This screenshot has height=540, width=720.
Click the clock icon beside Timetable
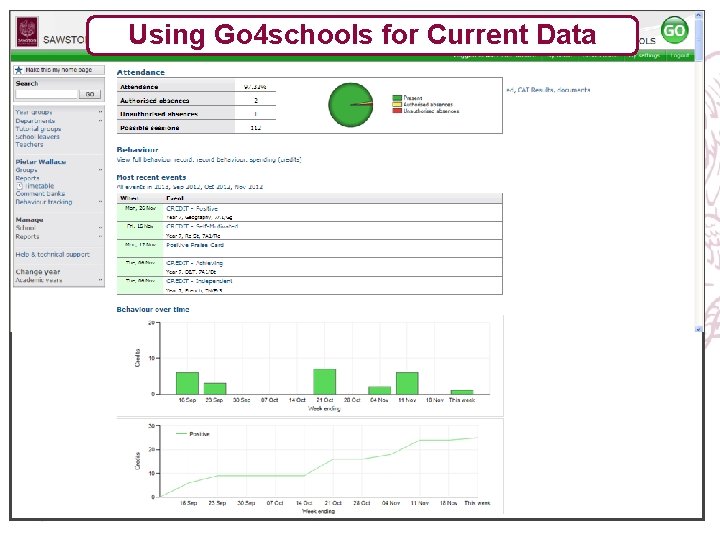point(19,186)
